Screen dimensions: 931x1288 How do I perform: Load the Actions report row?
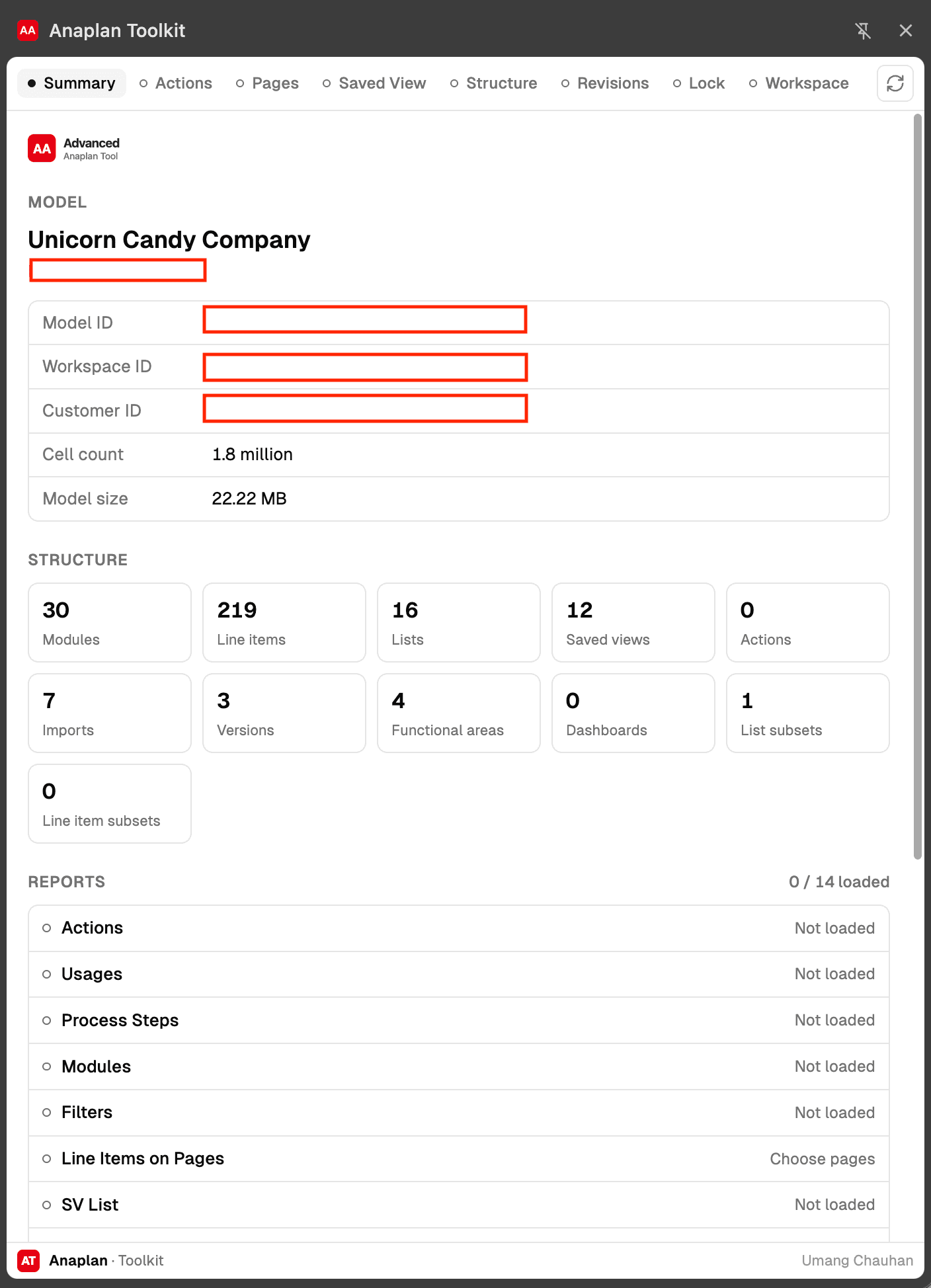[x=459, y=928]
